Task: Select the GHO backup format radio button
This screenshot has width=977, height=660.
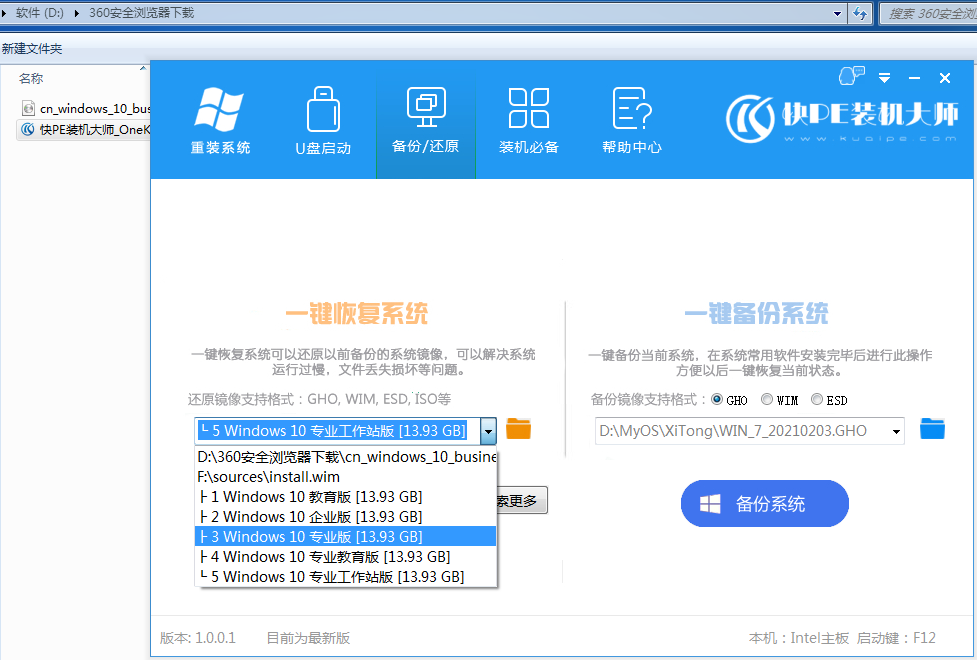Action: [x=717, y=400]
